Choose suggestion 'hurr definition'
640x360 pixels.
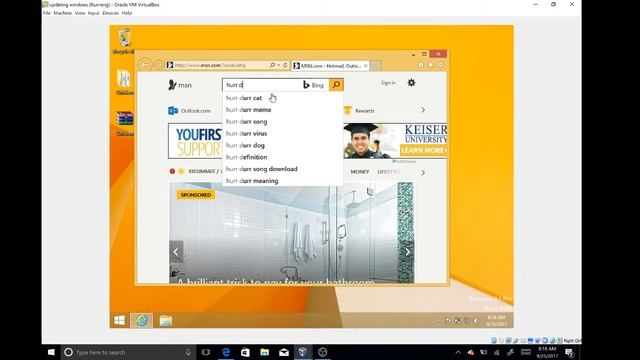(282, 157)
